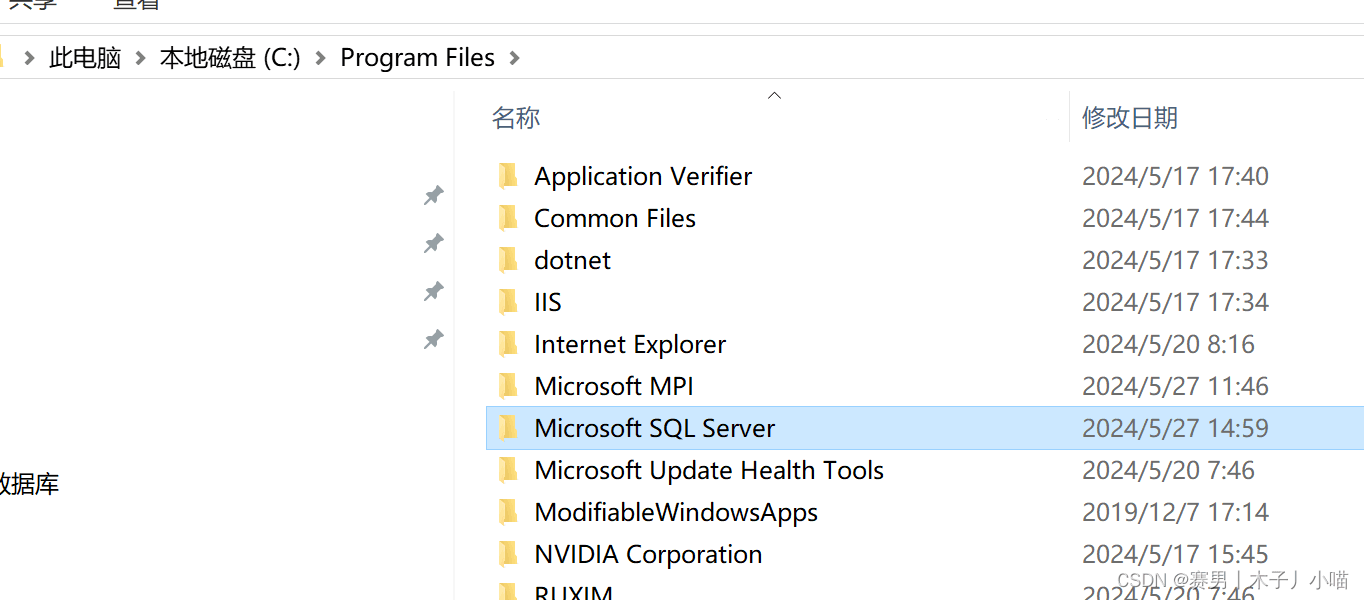Screen dimensions: 1364x600
Task: Expand the chevron after Program Files
Action: tap(514, 58)
